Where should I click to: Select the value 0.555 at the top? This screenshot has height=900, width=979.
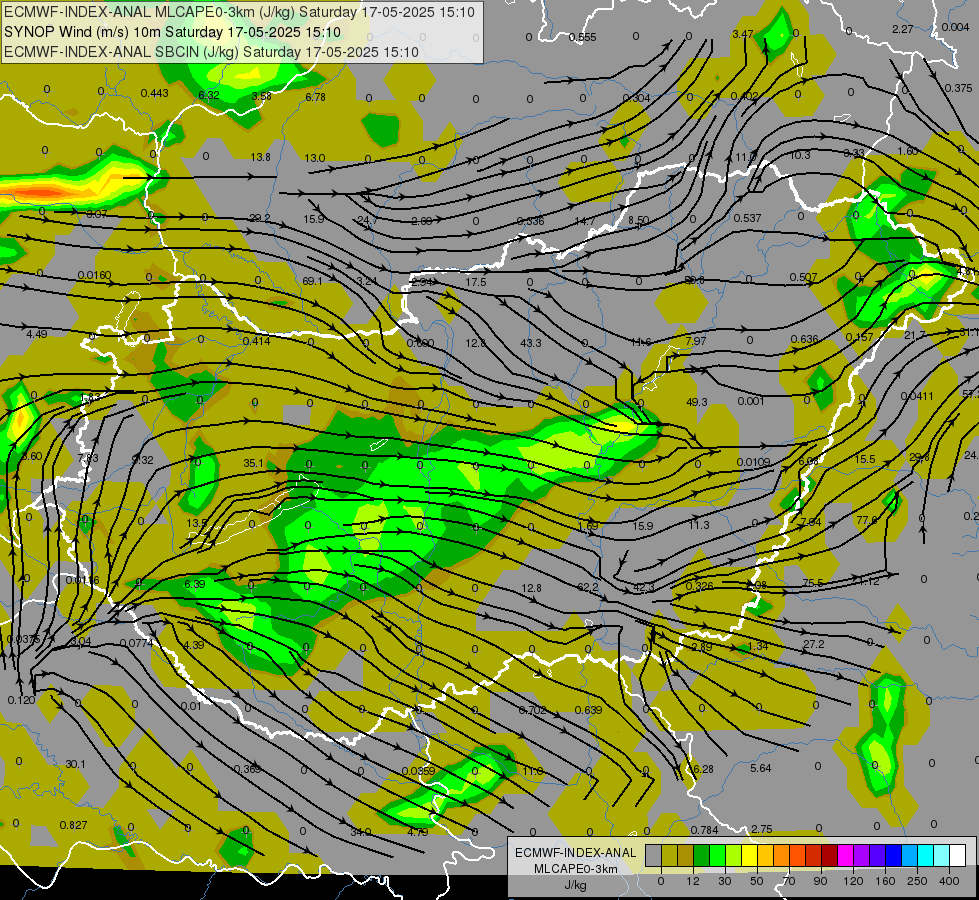pyautogui.click(x=583, y=37)
